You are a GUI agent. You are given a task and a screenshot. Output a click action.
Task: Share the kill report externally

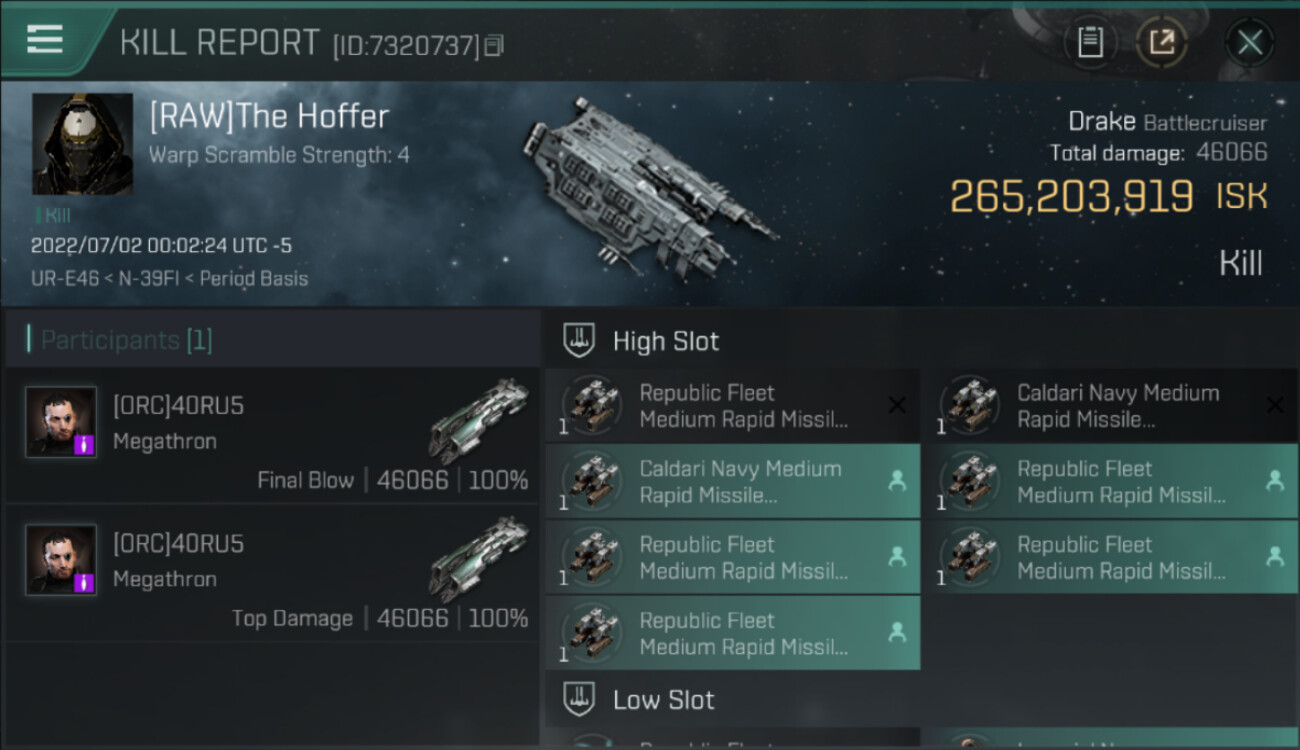click(x=1161, y=42)
